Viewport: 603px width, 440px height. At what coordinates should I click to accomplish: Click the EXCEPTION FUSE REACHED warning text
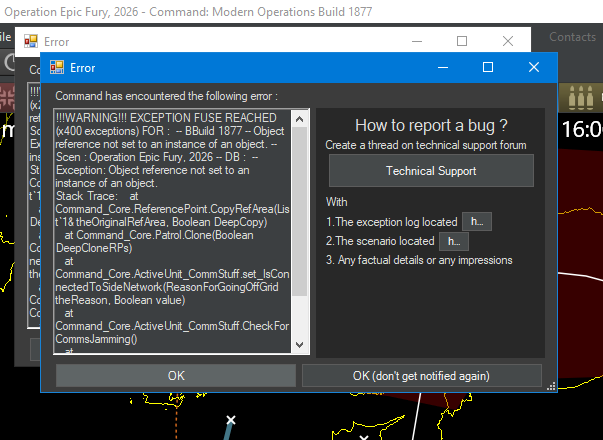click(166, 118)
